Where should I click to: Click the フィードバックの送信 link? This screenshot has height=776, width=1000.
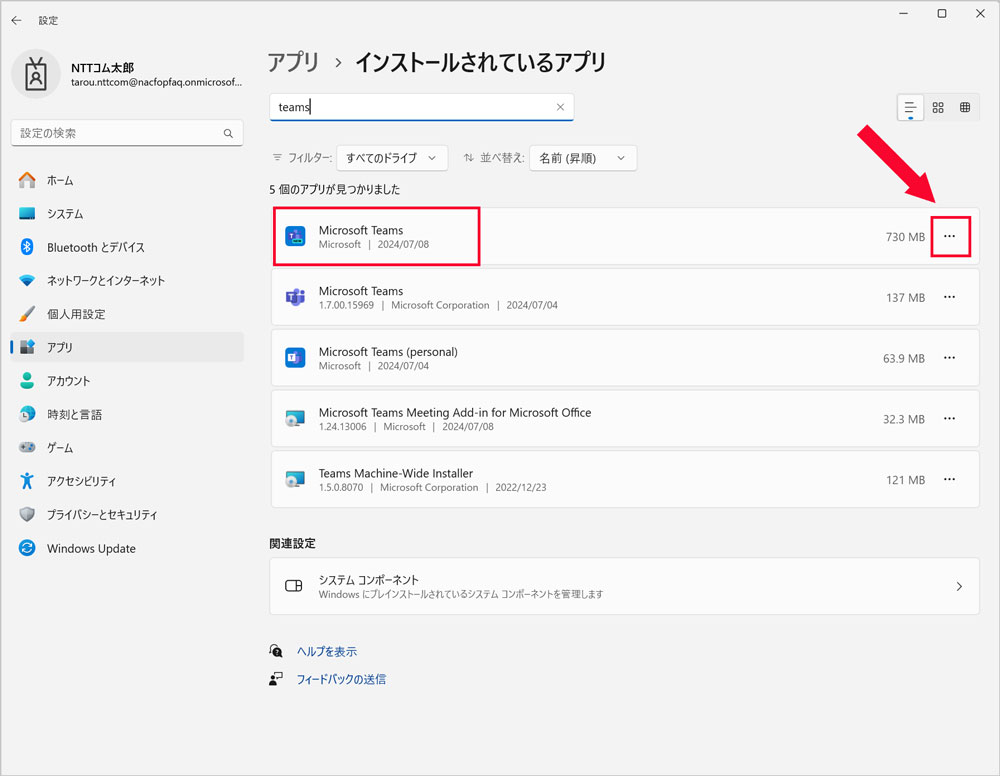click(341, 679)
